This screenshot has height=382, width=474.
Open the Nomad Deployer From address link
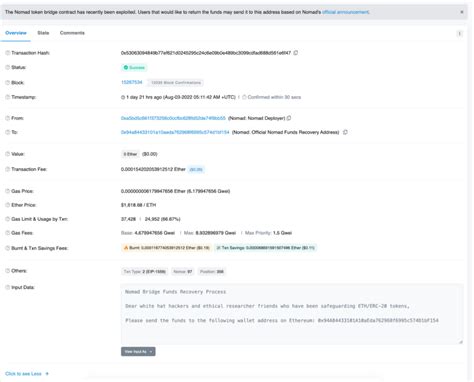[x=173, y=118]
